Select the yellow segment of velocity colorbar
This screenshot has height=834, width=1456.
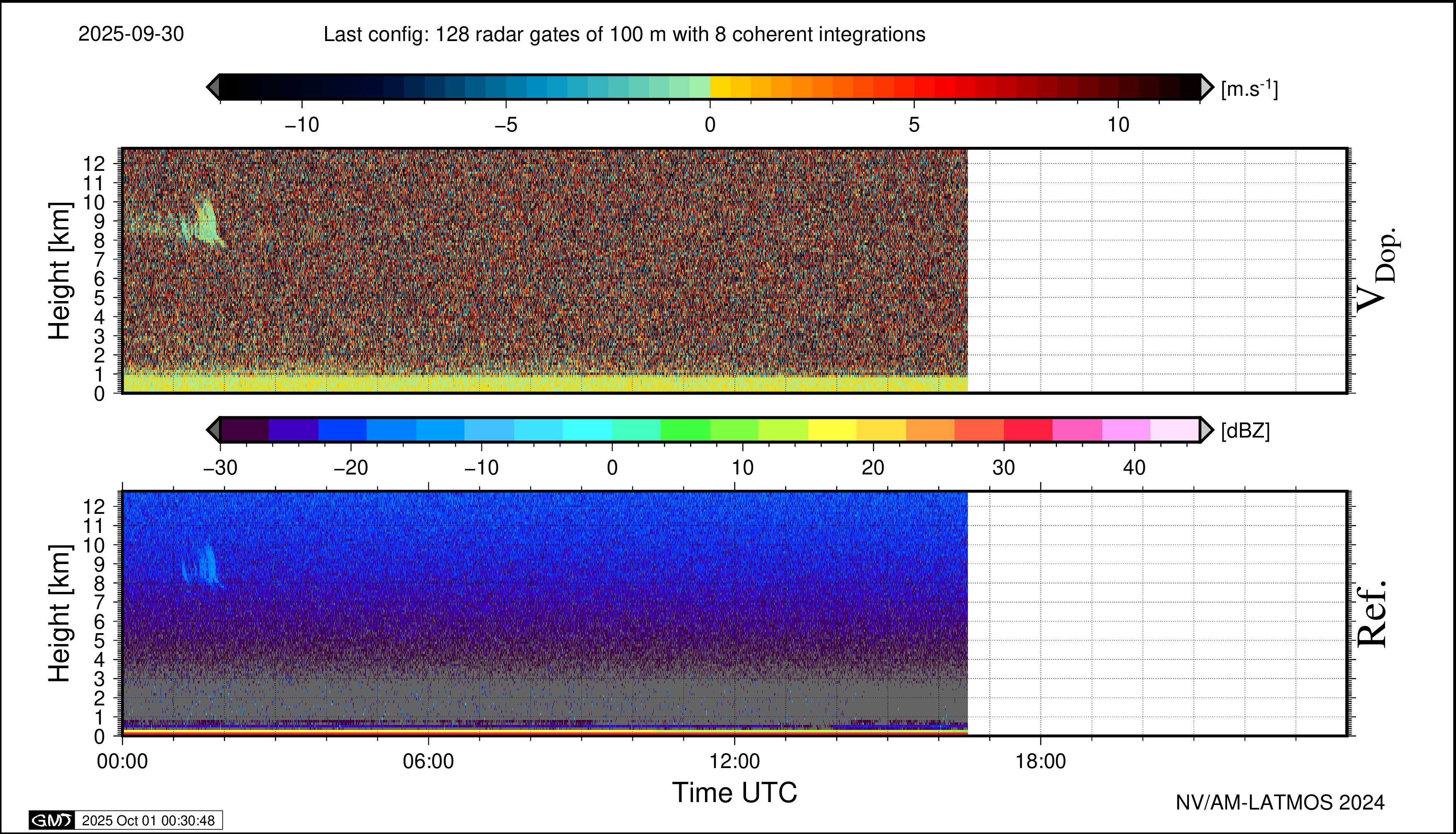[721, 88]
